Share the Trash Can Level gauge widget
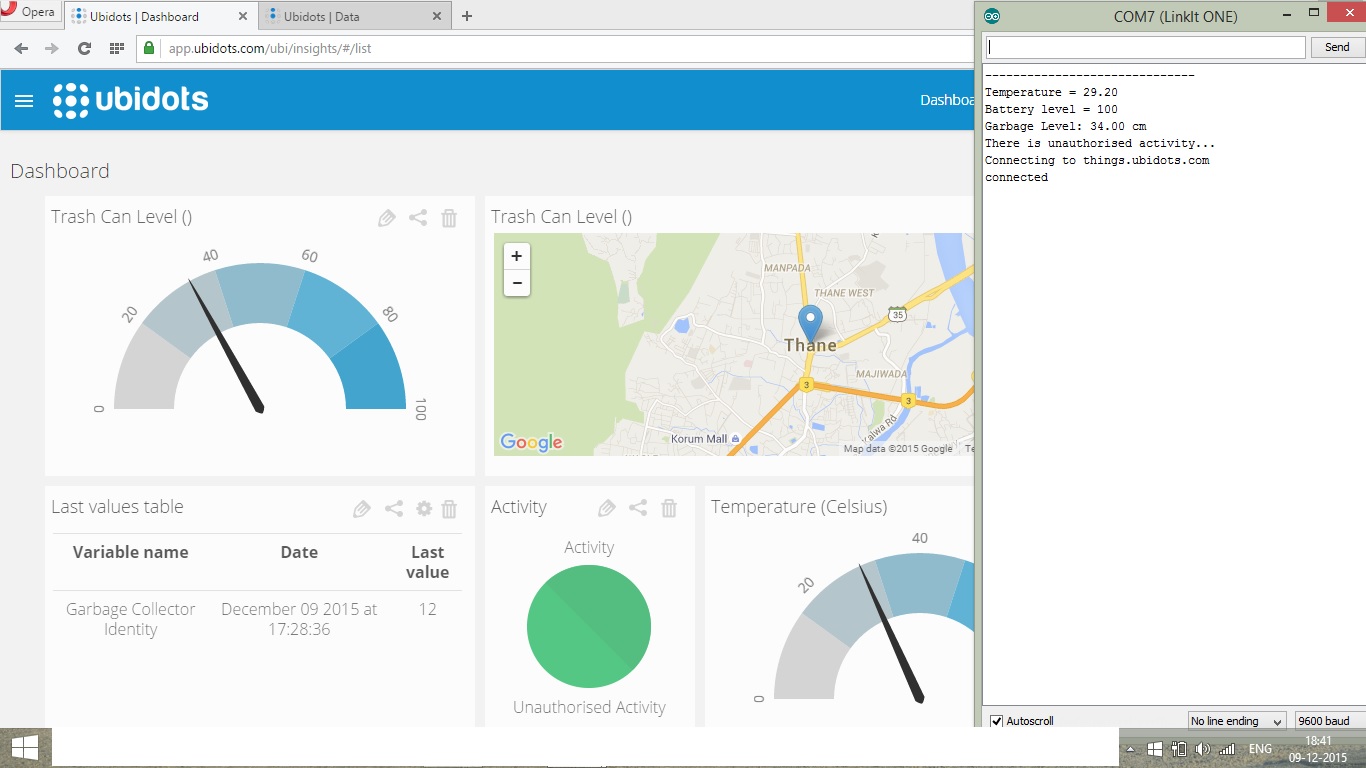Screen dimensions: 1366x768 418,218
